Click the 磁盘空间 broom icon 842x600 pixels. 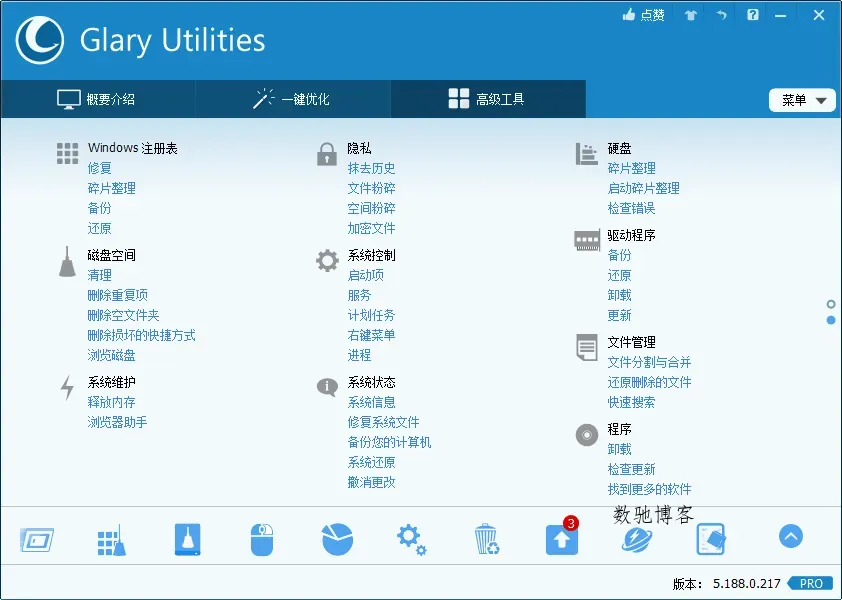pyautogui.click(x=67, y=262)
